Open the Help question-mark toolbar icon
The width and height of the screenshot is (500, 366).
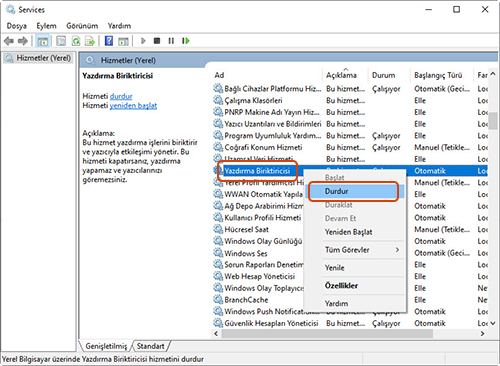click(x=109, y=41)
